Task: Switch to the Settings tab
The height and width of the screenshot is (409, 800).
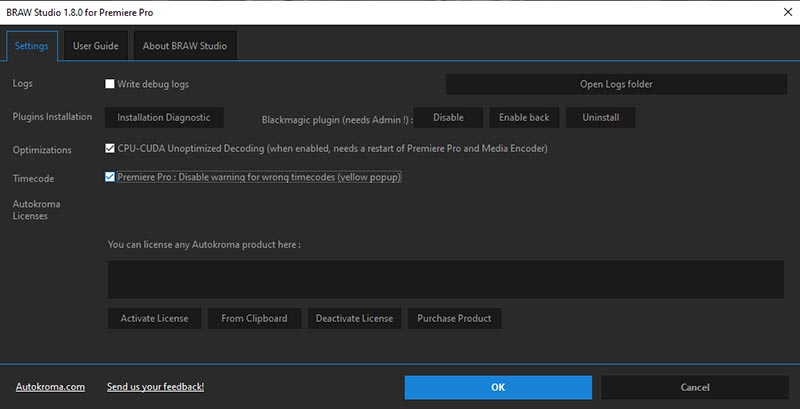Action: coord(32,46)
